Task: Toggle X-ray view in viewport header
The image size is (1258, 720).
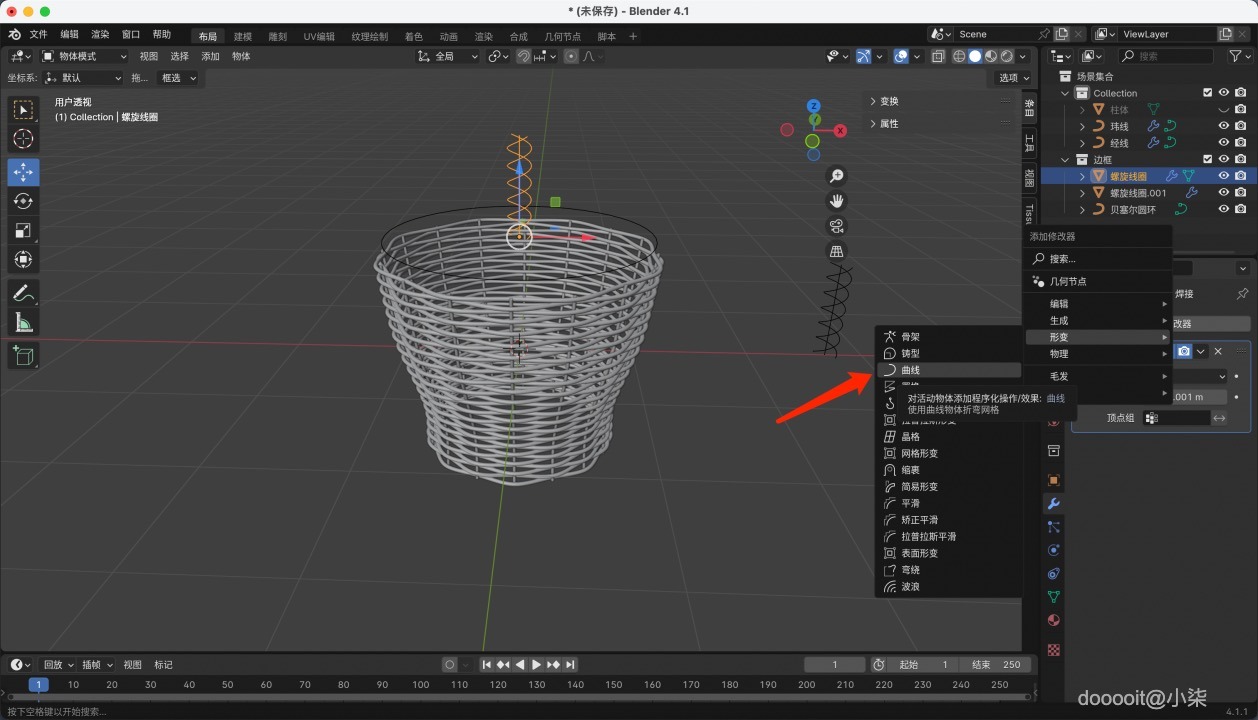Action: 938,57
